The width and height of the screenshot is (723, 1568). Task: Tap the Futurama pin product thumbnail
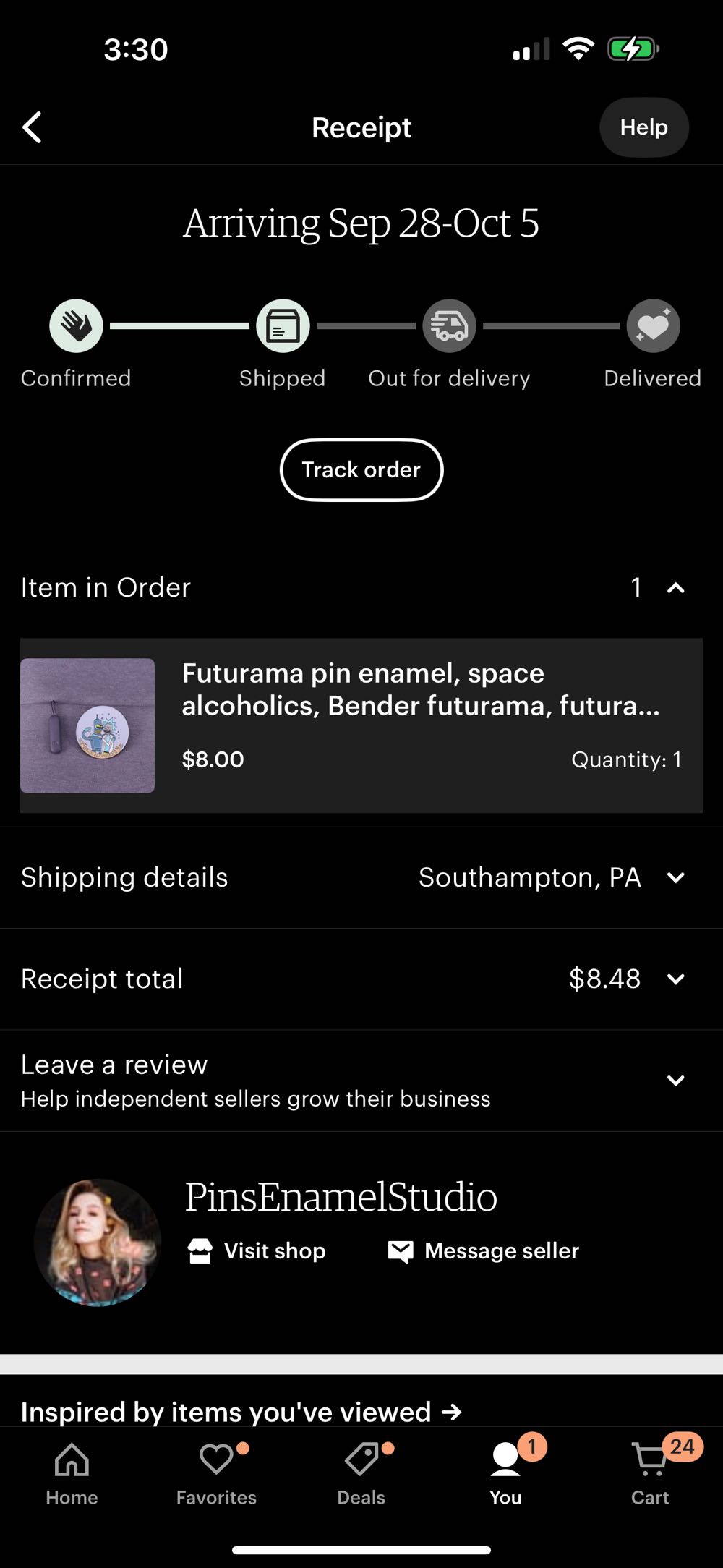(x=87, y=725)
